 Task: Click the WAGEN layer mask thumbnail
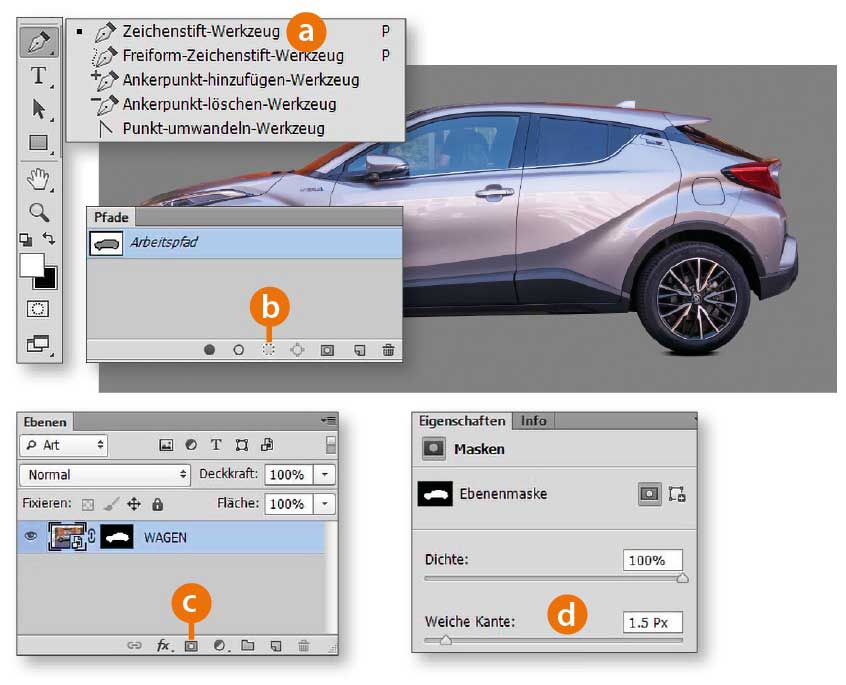click(x=117, y=537)
